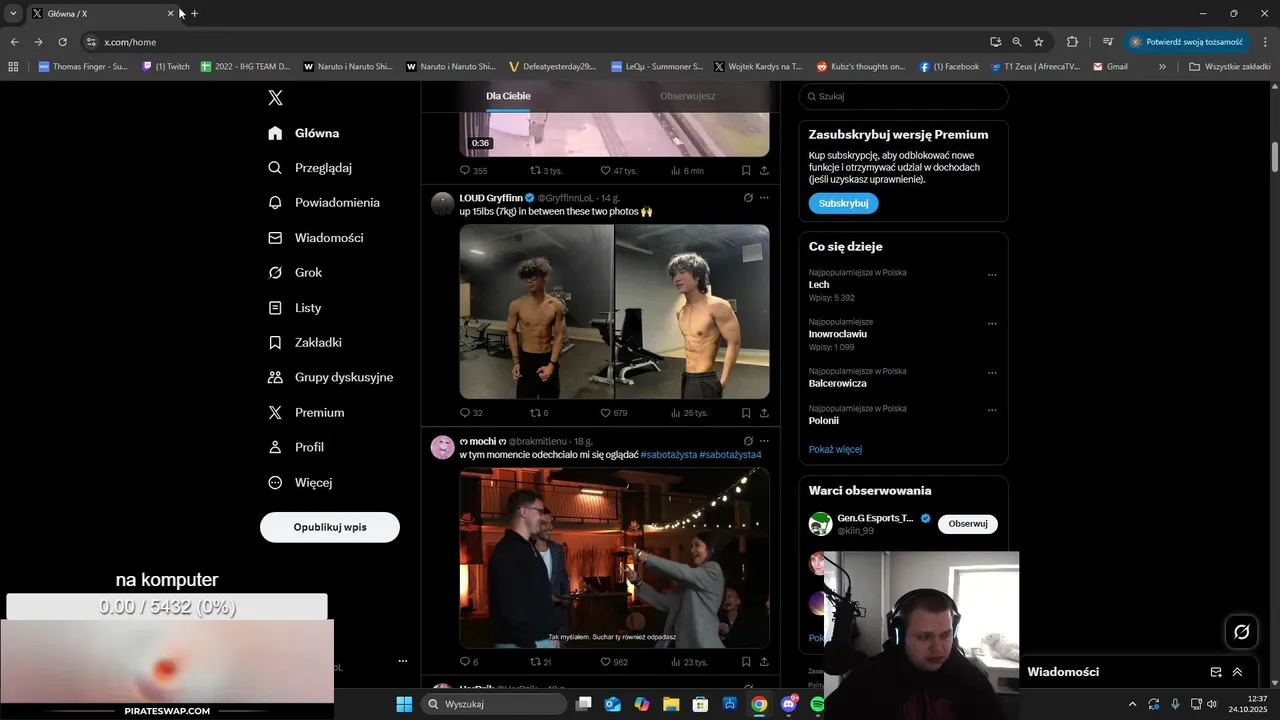Bookmark the mochi post
Screen dimensions: 1280x720
pos(746,662)
